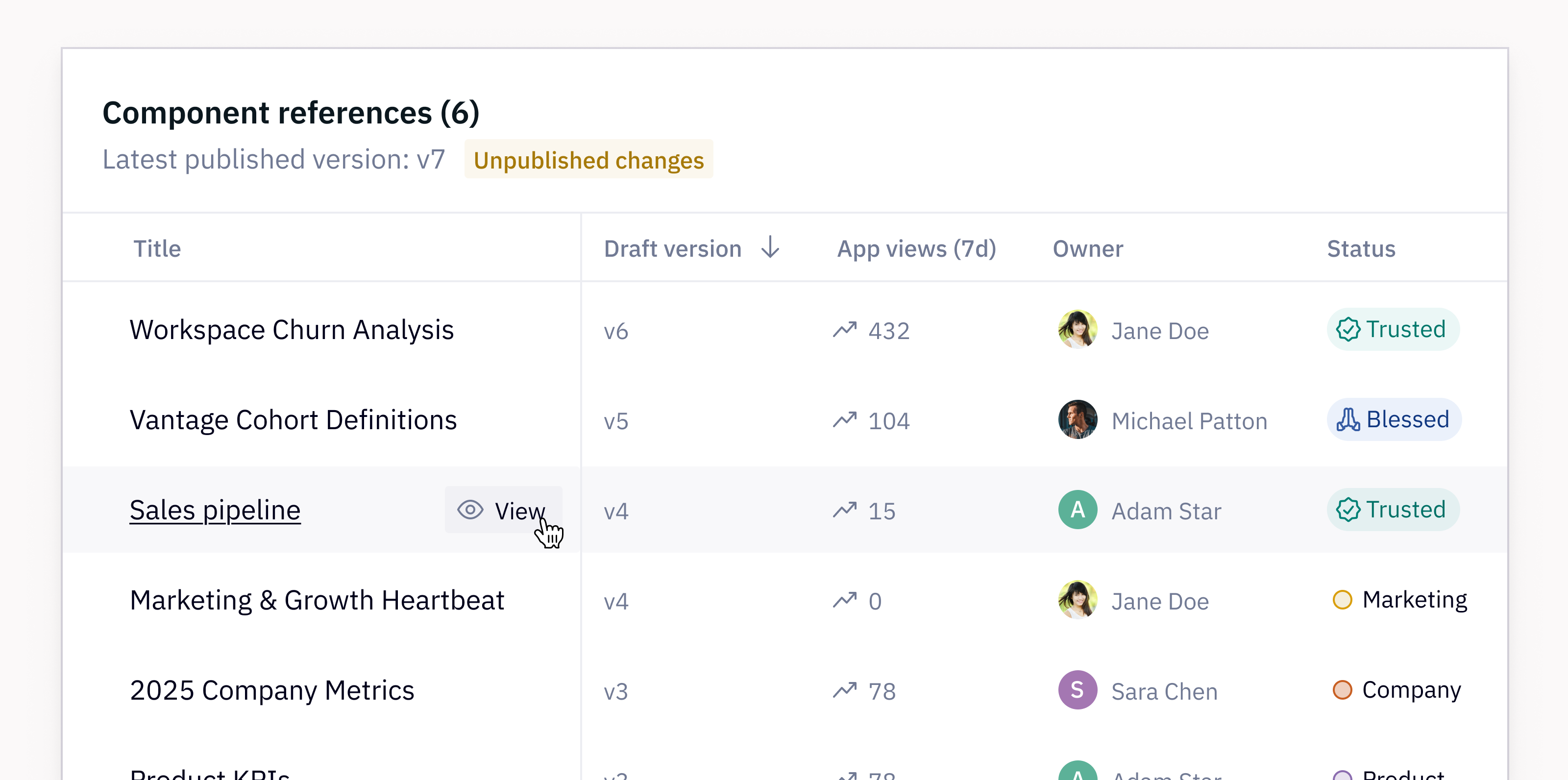1568x780 pixels.
Task: Sort by Draft version using the down arrow
Action: tap(771, 248)
